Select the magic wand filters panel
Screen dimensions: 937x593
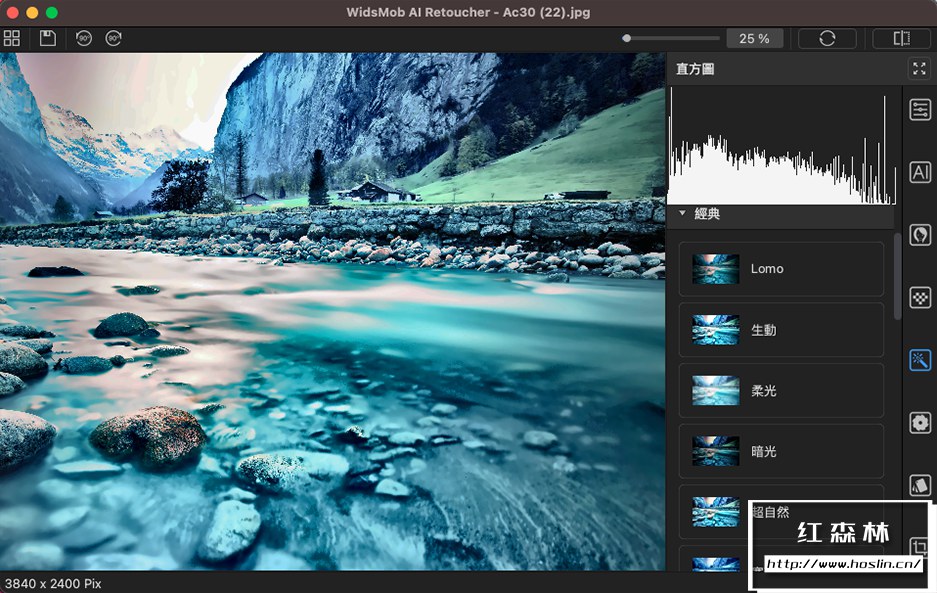(920, 360)
